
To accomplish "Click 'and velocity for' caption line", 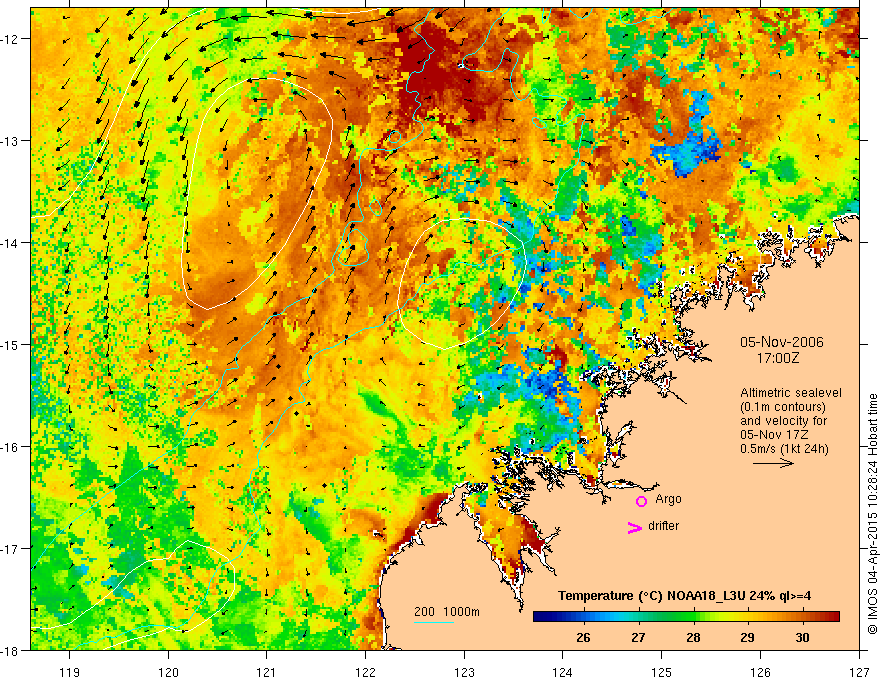I will coord(783,421).
